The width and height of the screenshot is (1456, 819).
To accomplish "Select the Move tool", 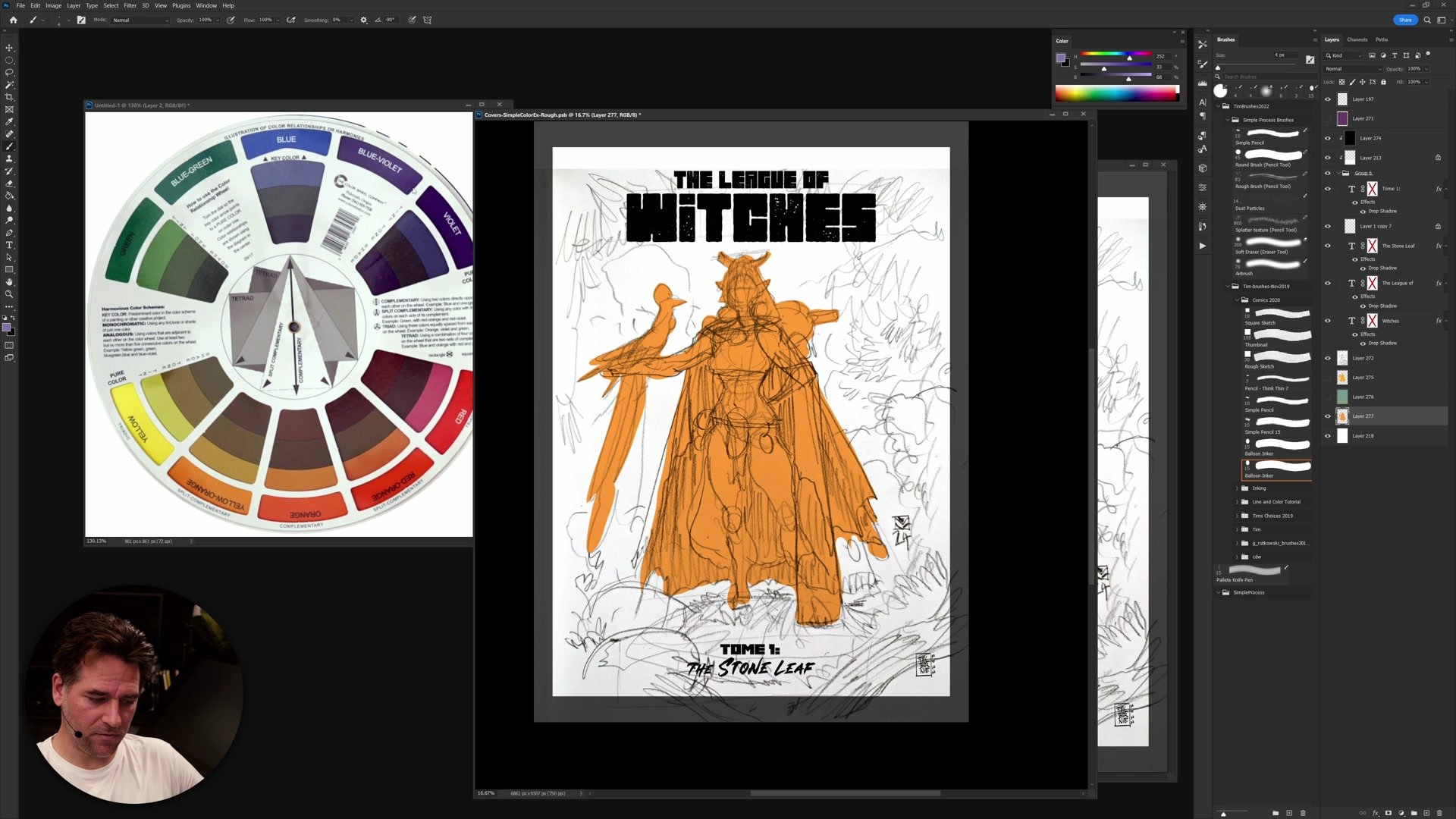I will (x=9, y=48).
